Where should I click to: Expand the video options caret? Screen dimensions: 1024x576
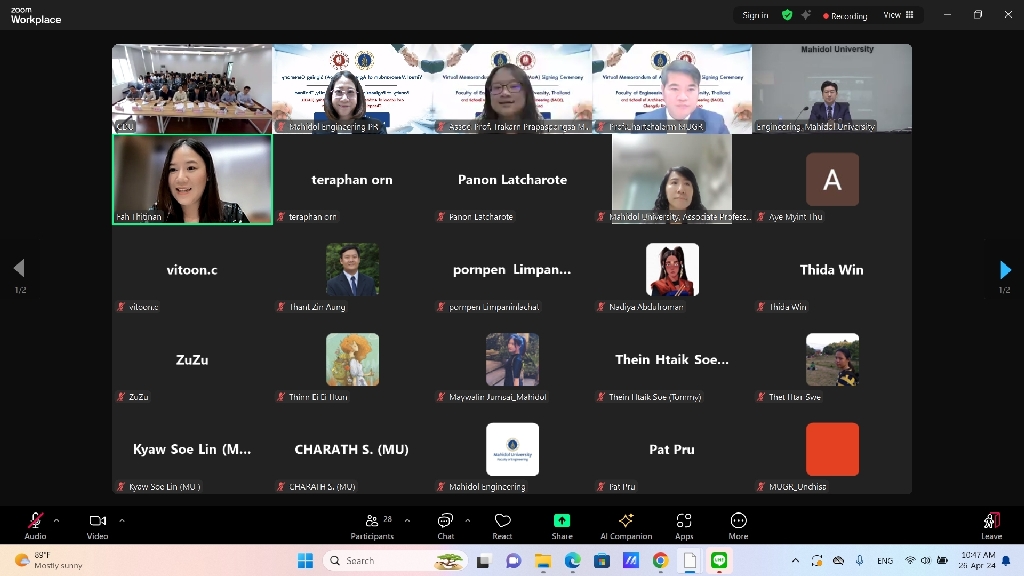tap(122, 520)
